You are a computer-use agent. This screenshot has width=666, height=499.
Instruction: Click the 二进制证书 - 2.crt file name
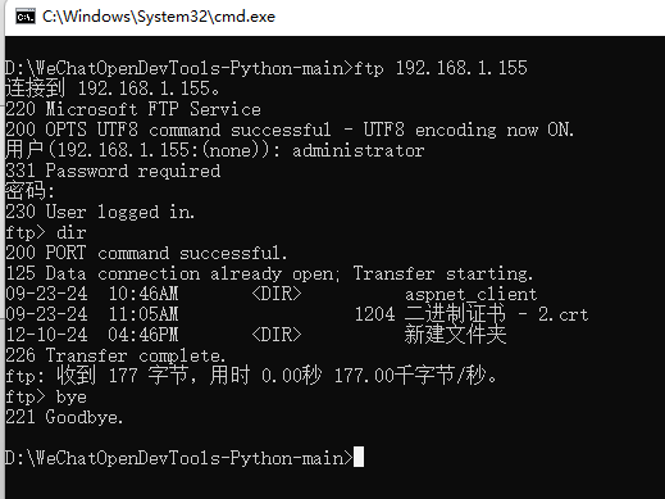point(497,314)
